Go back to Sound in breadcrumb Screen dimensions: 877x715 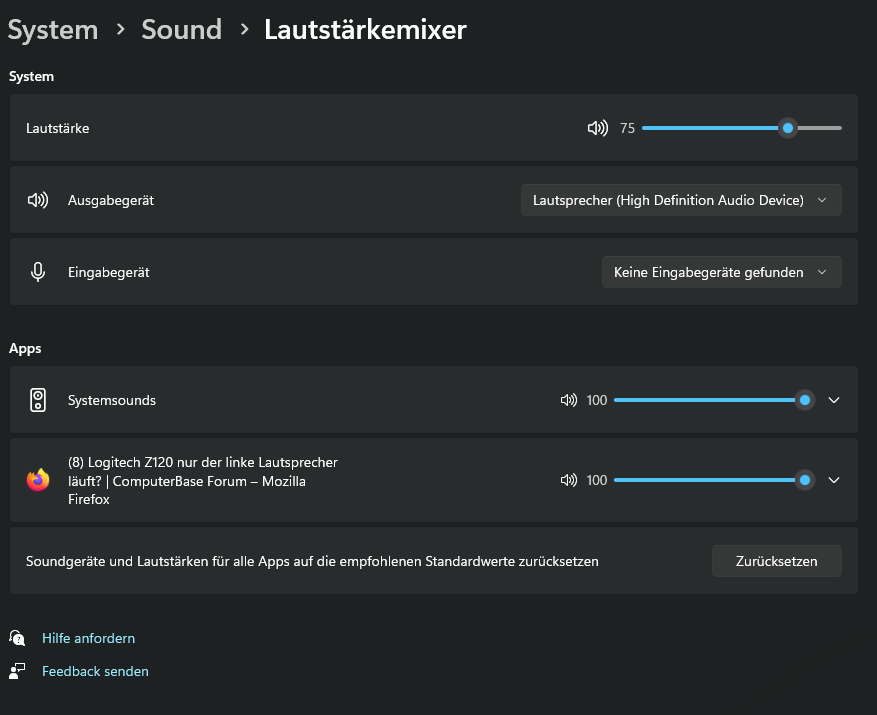[x=179, y=30]
